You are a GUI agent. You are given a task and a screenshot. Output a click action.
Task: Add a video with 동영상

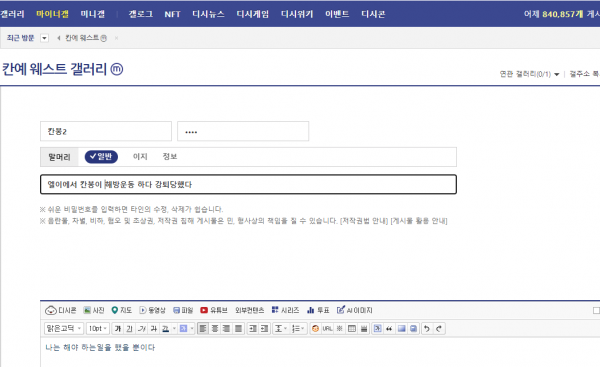(152, 310)
